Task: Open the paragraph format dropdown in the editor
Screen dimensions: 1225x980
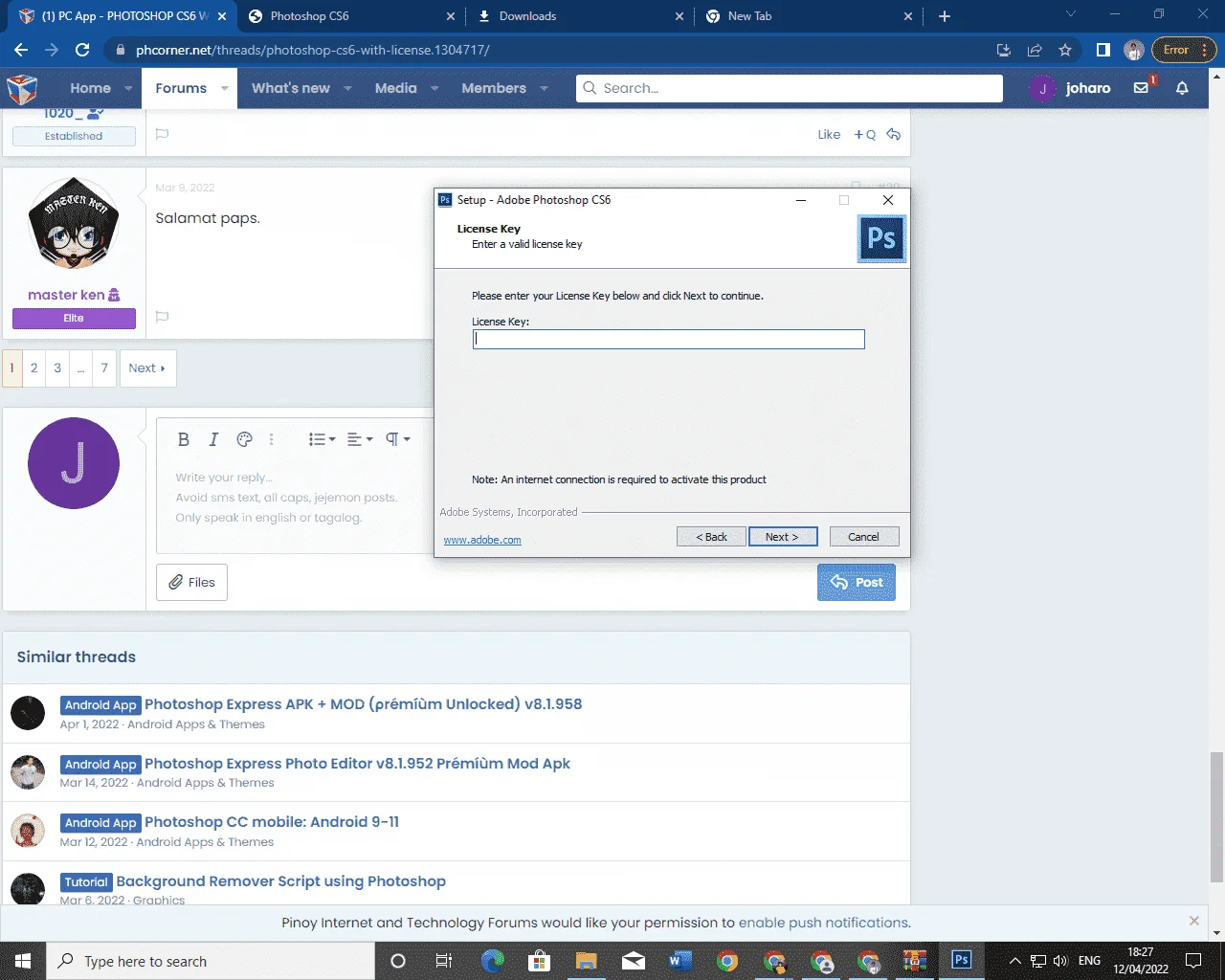Action: pyautogui.click(x=398, y=439)
